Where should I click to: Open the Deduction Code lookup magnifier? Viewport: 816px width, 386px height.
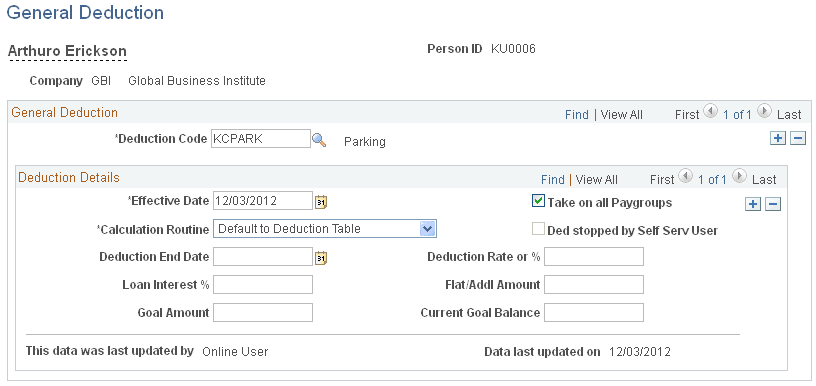pyautogui.click(x=319, y=139)
